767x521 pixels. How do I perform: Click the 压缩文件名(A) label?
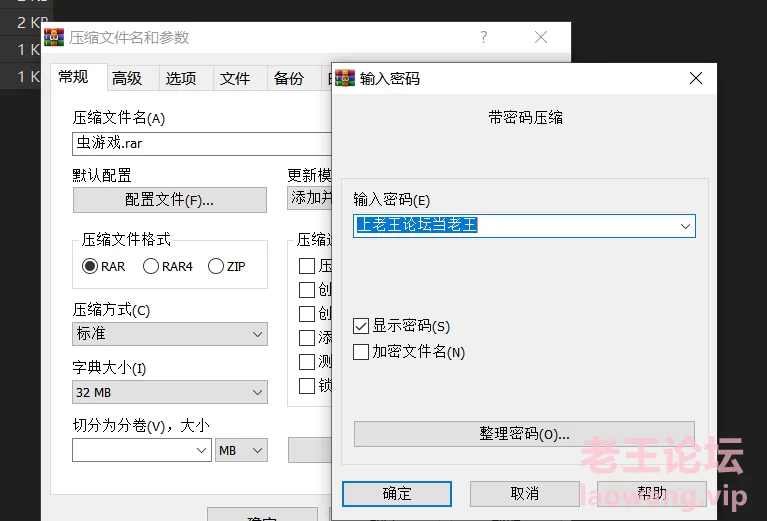click(x=119, y=118)
